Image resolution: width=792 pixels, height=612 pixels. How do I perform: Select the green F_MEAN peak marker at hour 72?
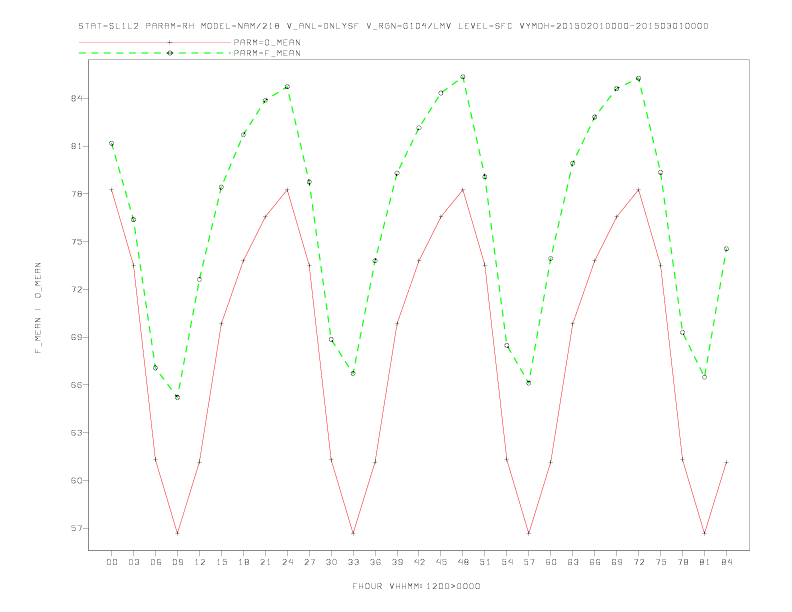[638, 79]
